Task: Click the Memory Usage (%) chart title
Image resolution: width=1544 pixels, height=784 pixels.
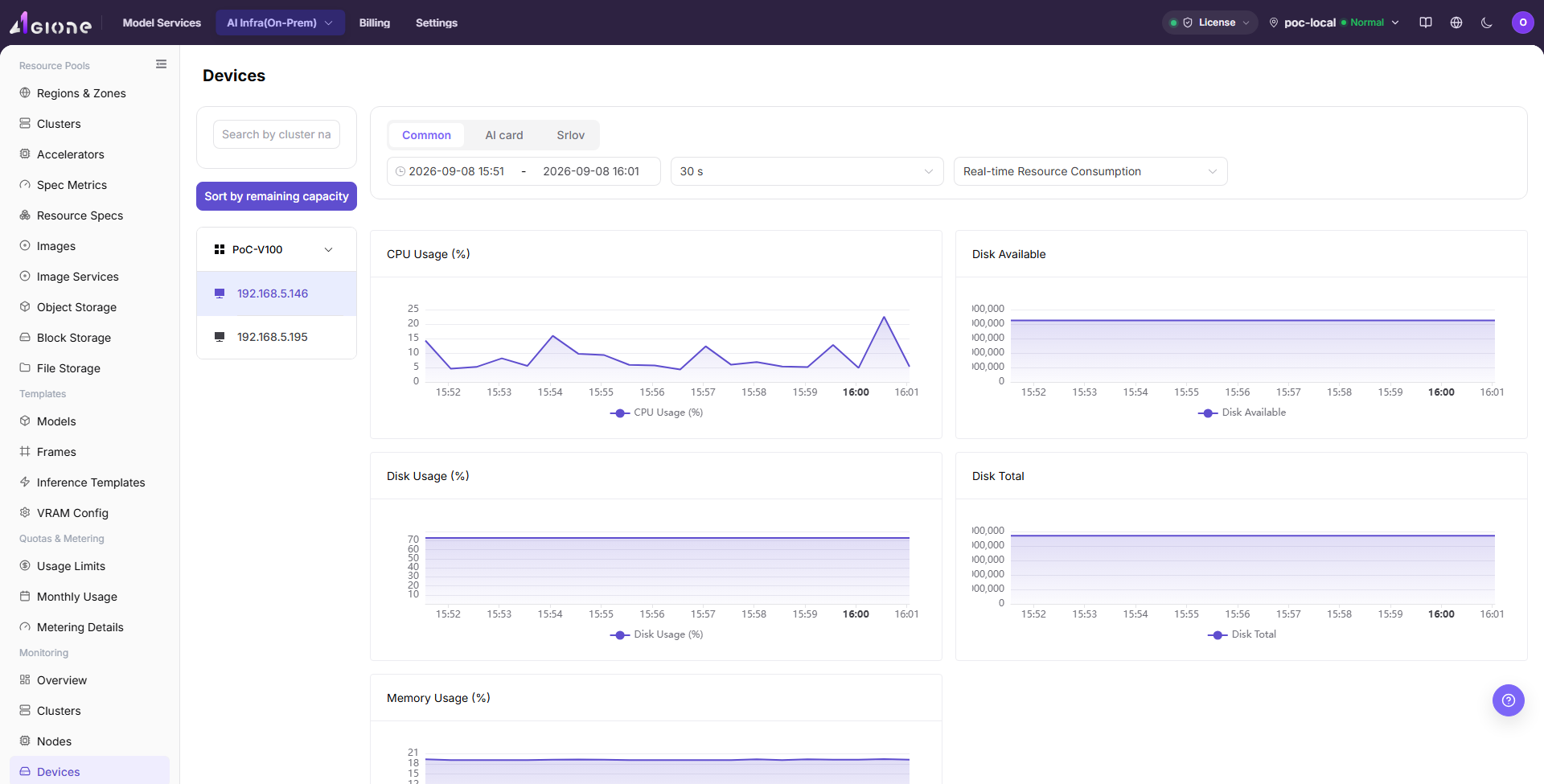Action: [438, 698]
